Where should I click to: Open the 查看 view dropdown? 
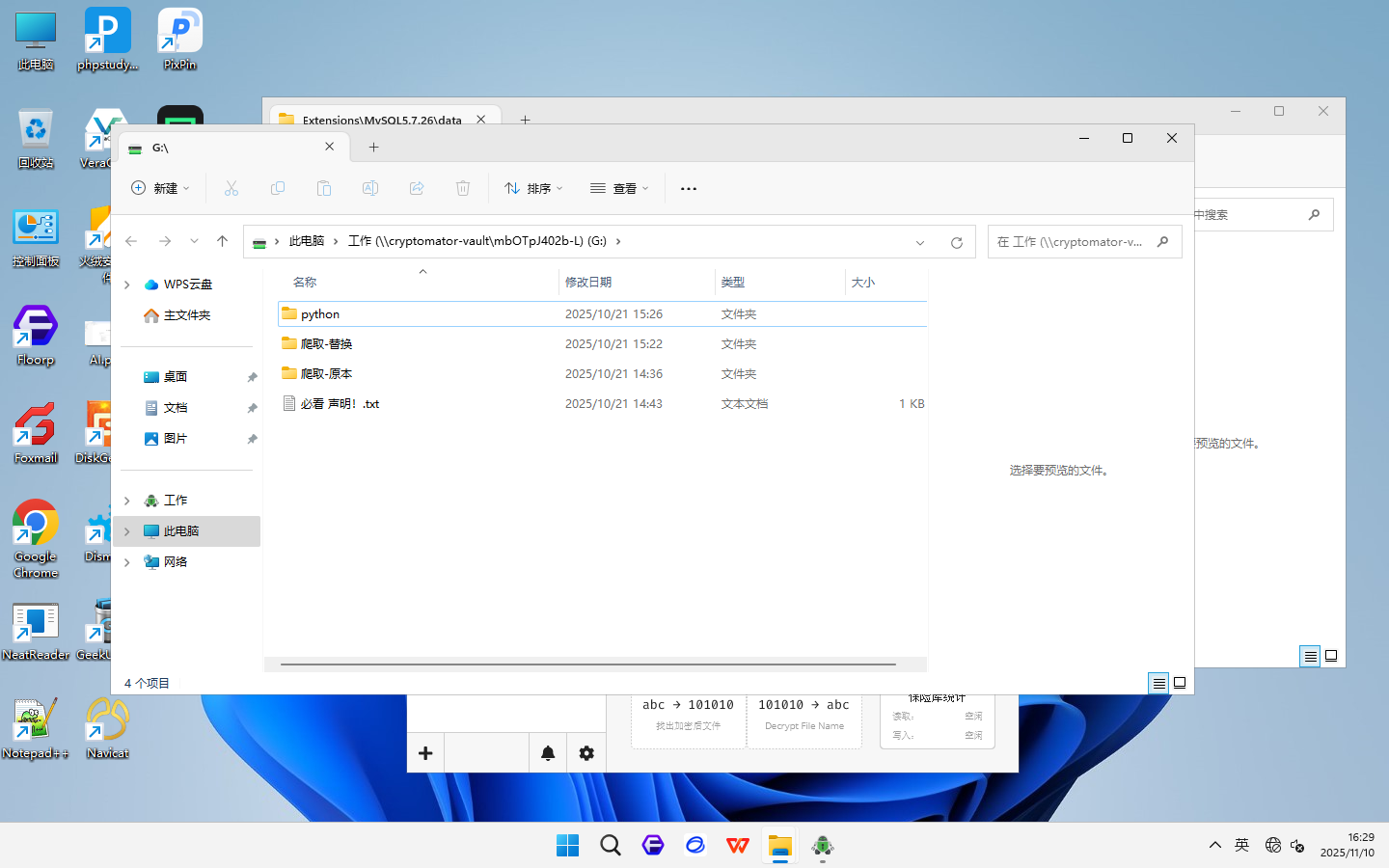click(619, 189)
